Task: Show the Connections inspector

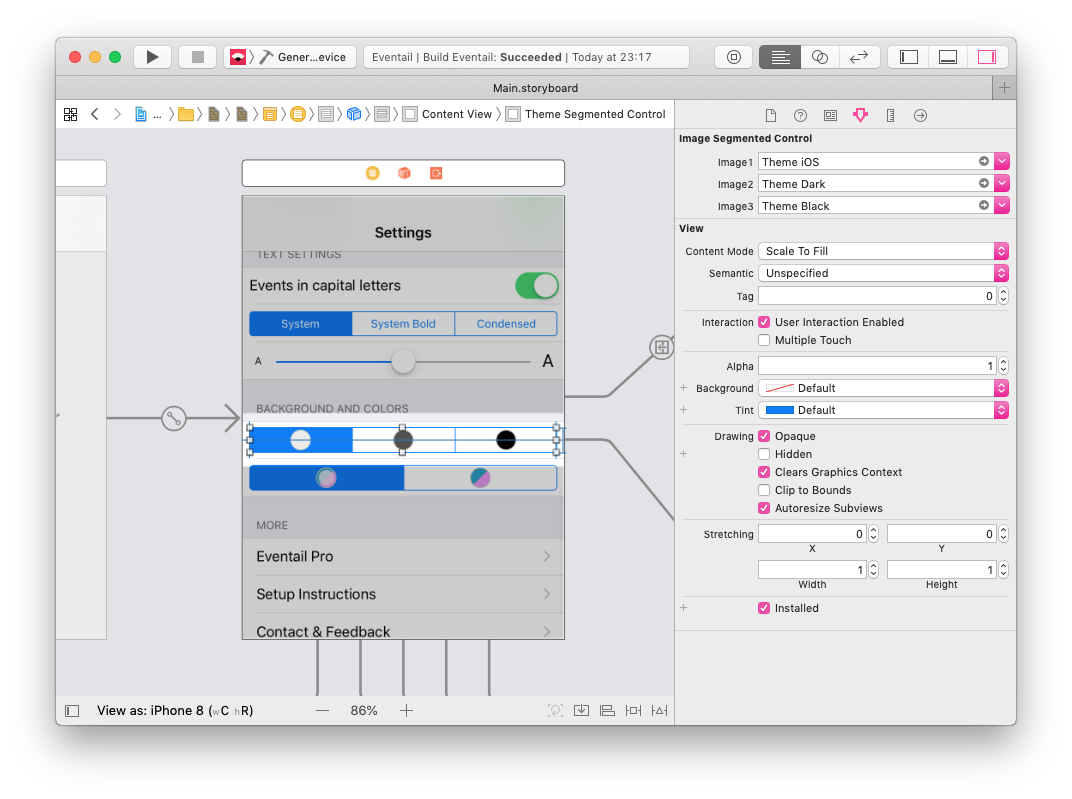Action: pyautogui.click(x=920, y=115)
